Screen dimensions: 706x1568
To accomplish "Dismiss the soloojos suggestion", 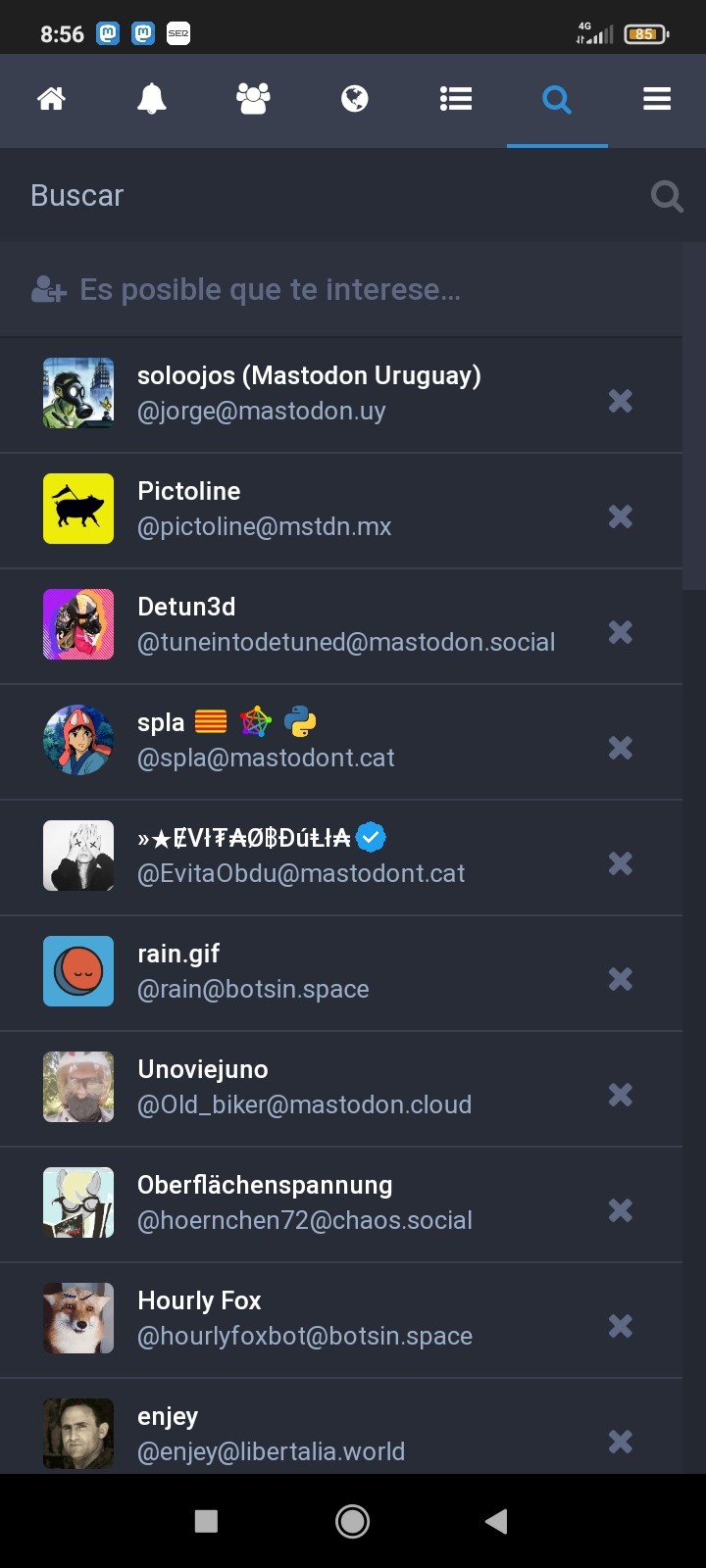I will 620,401.
